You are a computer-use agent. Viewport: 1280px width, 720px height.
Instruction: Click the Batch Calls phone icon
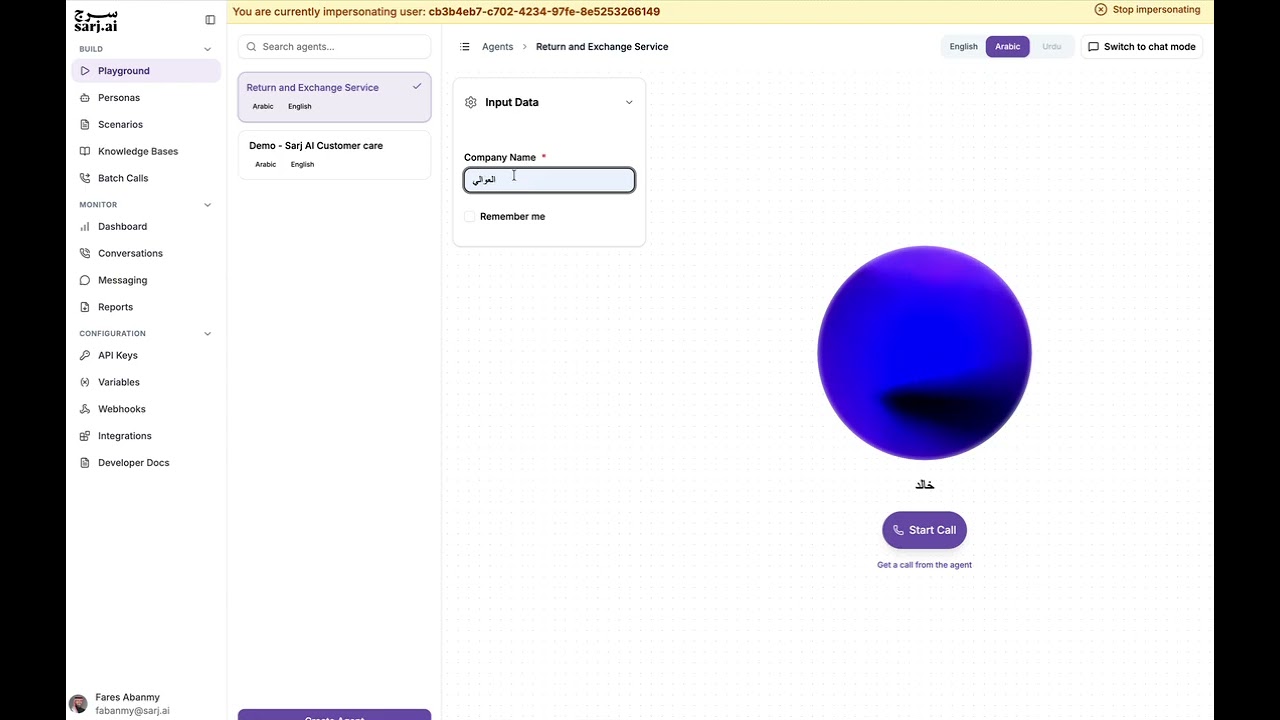86,178
